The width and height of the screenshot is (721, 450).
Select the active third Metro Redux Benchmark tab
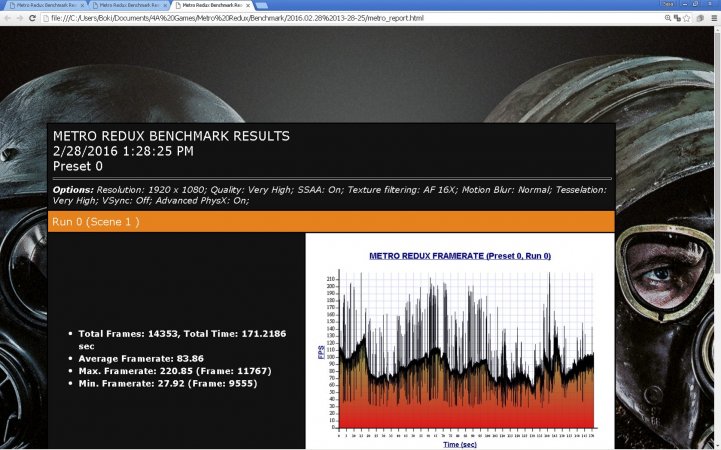tap(212, 5)
